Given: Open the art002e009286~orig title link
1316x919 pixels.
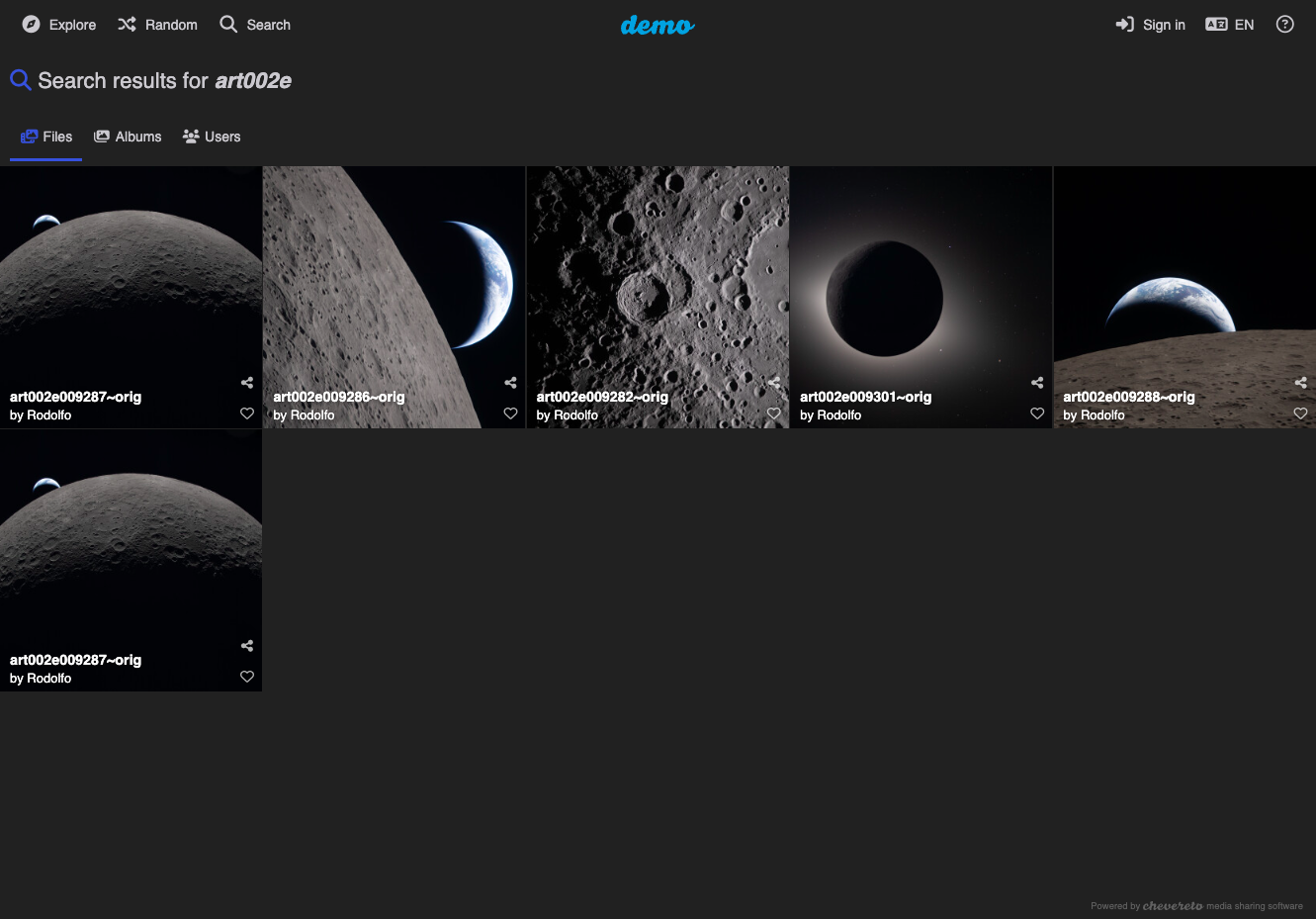Looking at the screenshot, I should click(339, 397).
